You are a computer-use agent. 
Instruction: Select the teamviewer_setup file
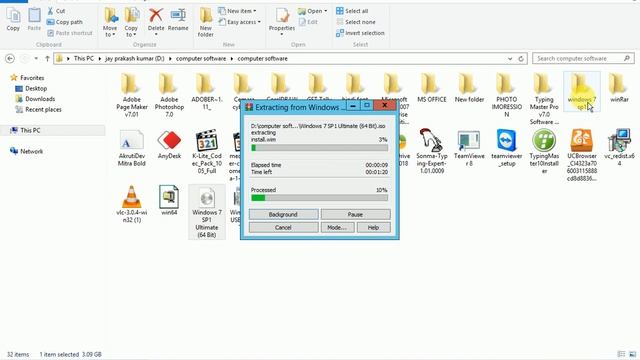(x=507, y=148)
